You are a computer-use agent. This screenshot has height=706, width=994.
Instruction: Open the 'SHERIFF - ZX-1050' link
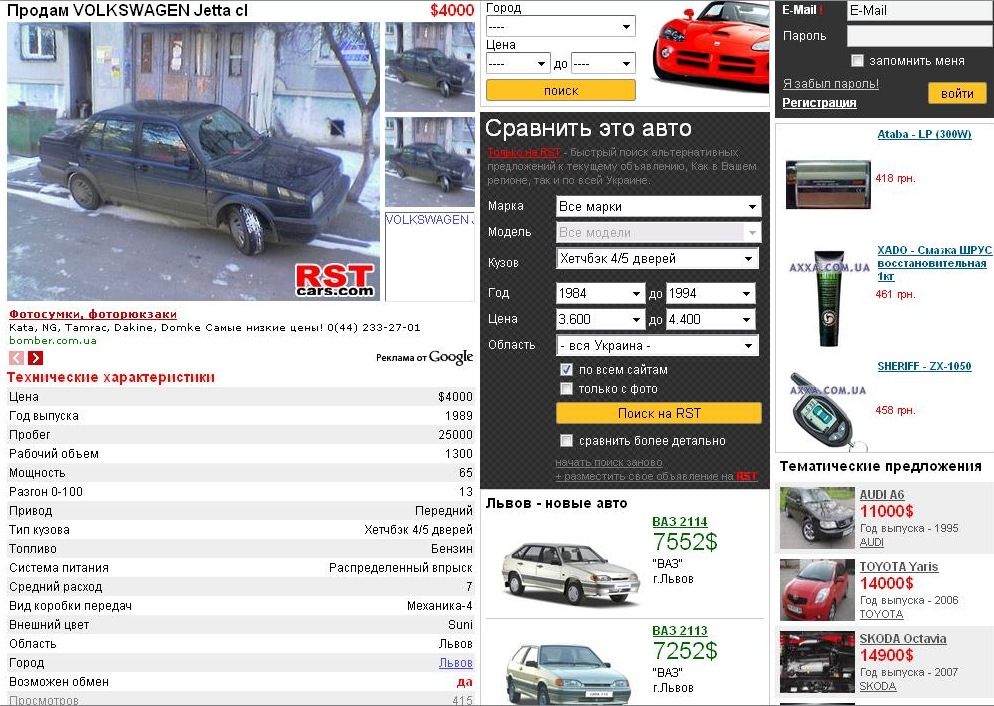click(924, 366)
